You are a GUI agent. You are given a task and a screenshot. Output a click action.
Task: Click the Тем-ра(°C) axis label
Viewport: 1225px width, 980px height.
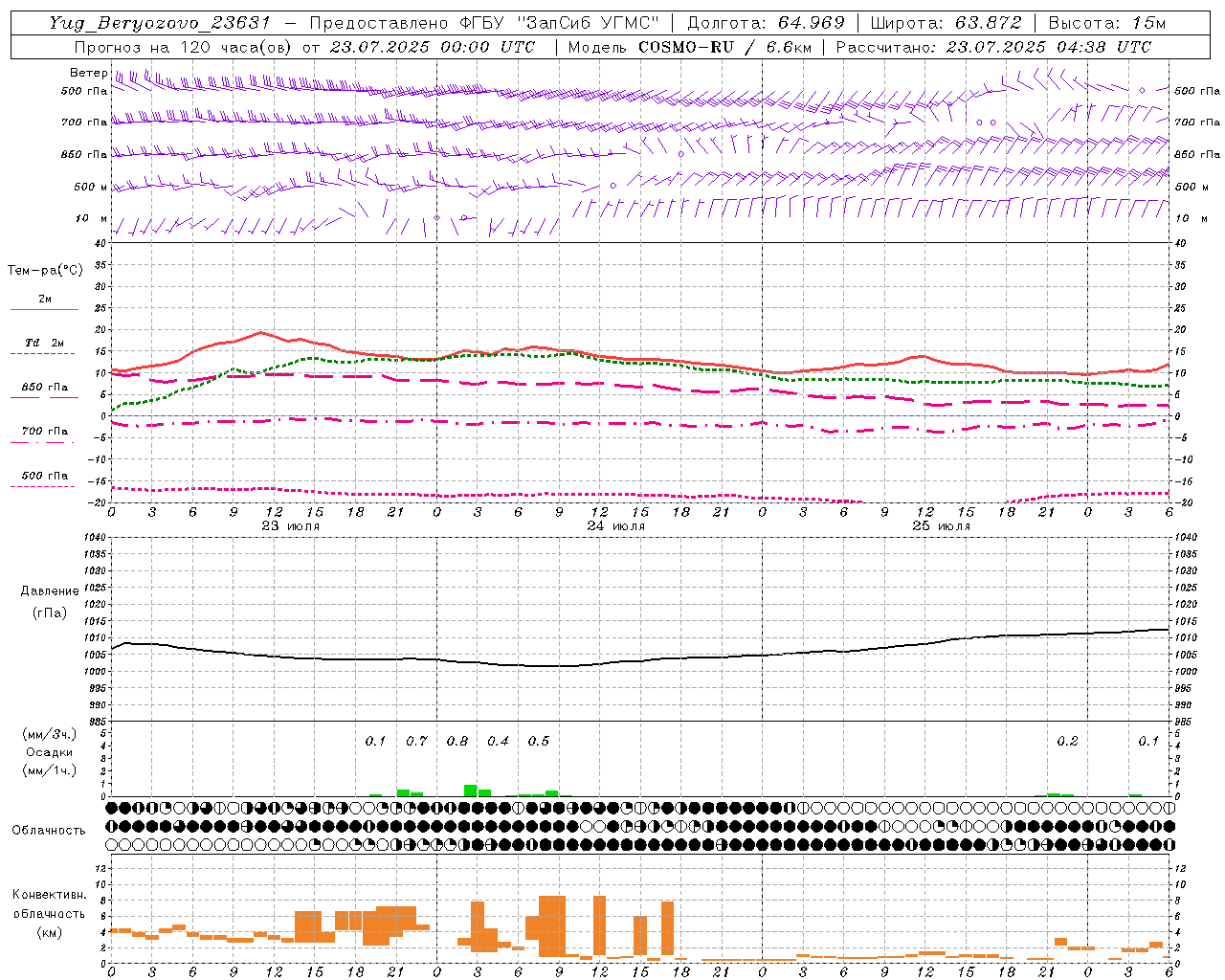tap(45, 271)
